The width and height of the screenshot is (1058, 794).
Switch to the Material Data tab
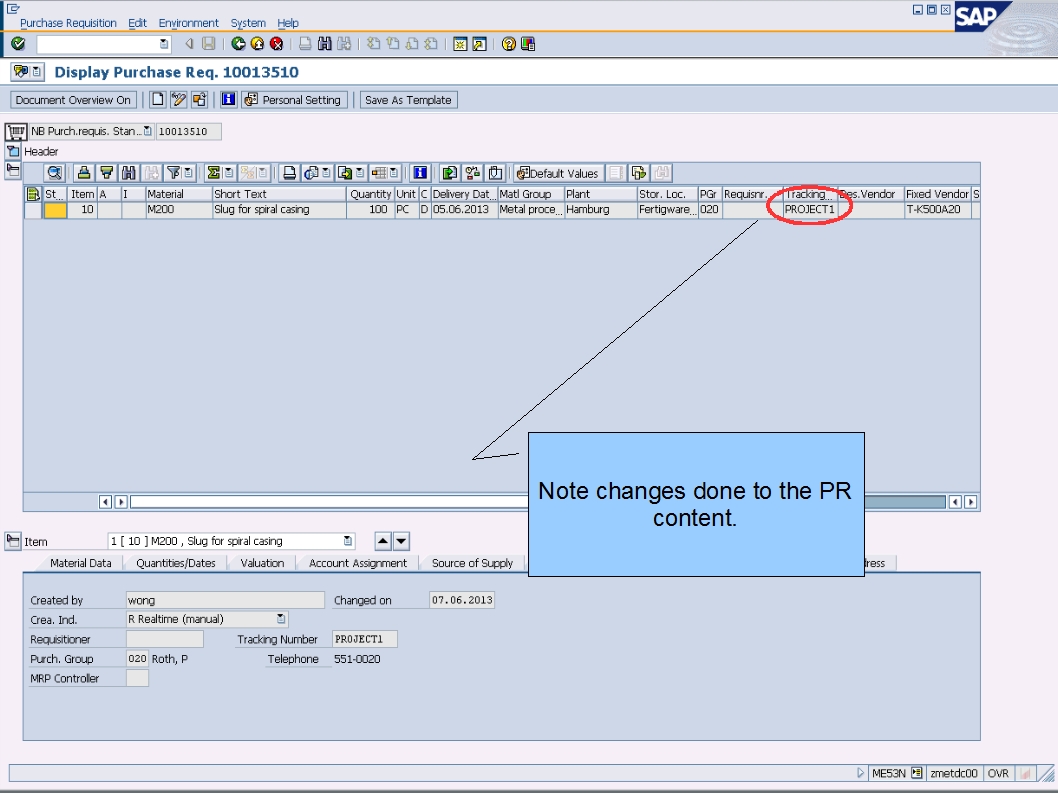tap(80, 563)
